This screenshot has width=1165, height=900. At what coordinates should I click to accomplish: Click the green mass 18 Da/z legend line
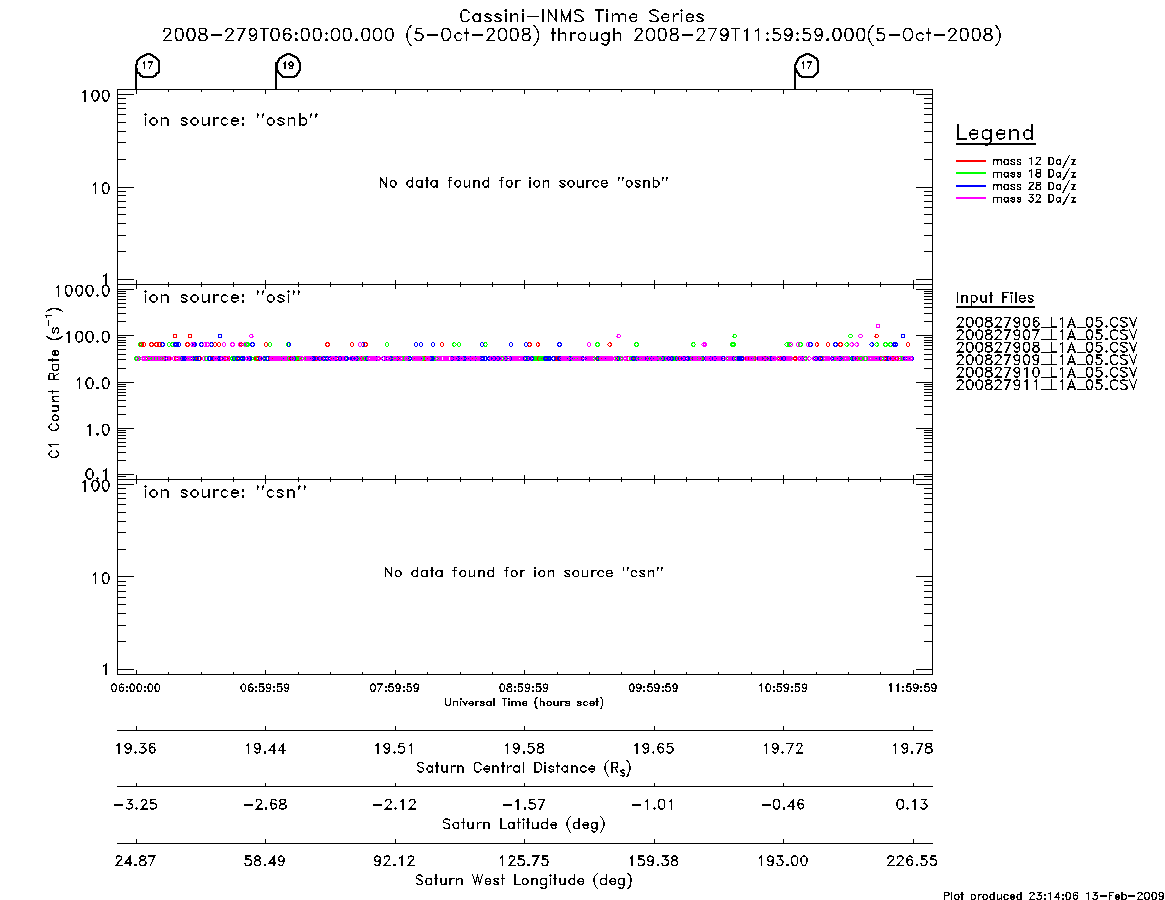pyautogui.click(x=970, y=173)
